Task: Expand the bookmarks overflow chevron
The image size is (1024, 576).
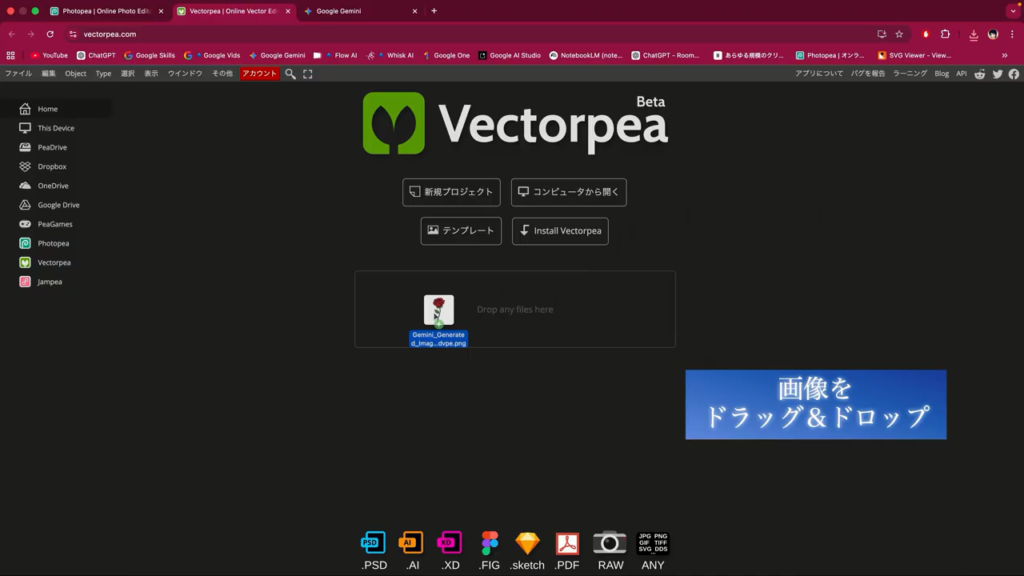Action: (x=1004, y=55)
